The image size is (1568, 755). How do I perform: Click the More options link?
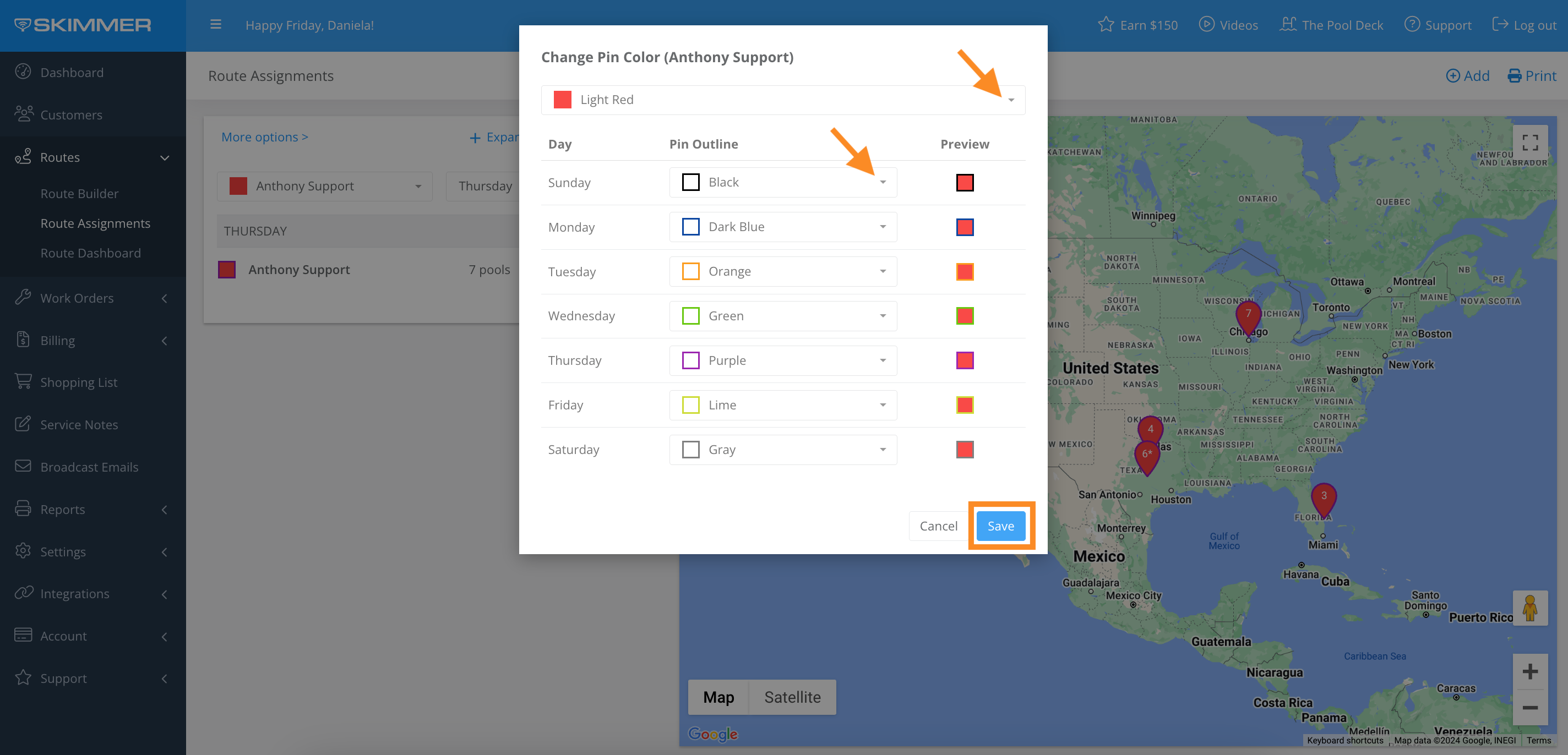pyautogui.click(x=264, y=137)
